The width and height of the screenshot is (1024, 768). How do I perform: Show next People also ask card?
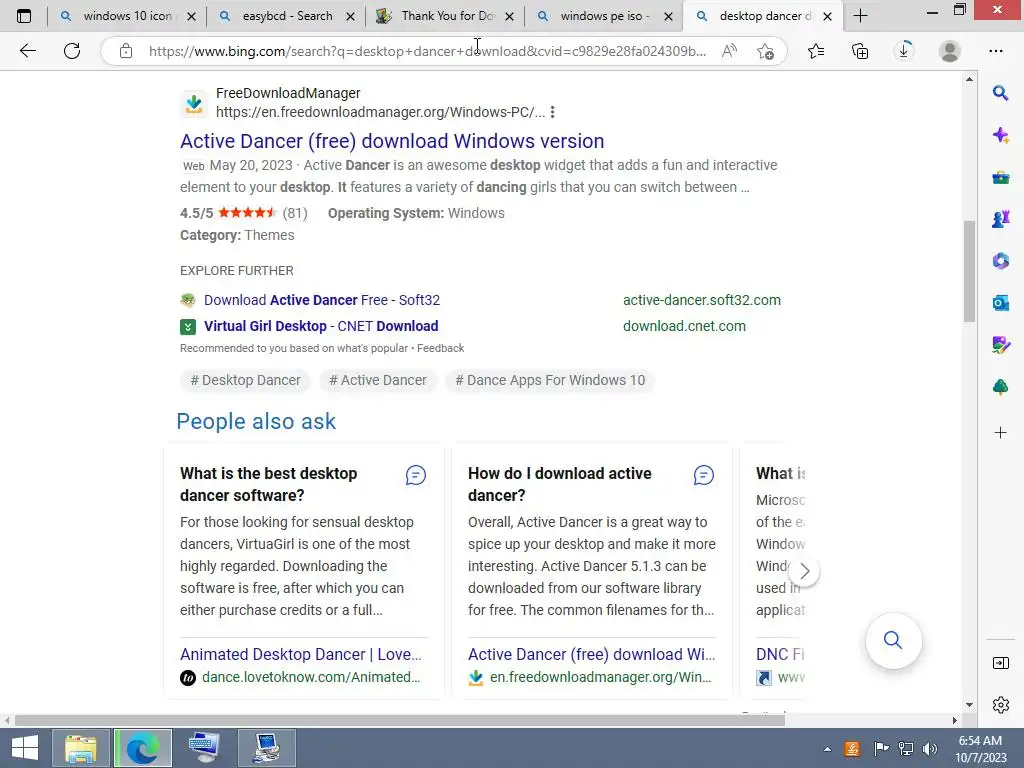coord(805,571)
